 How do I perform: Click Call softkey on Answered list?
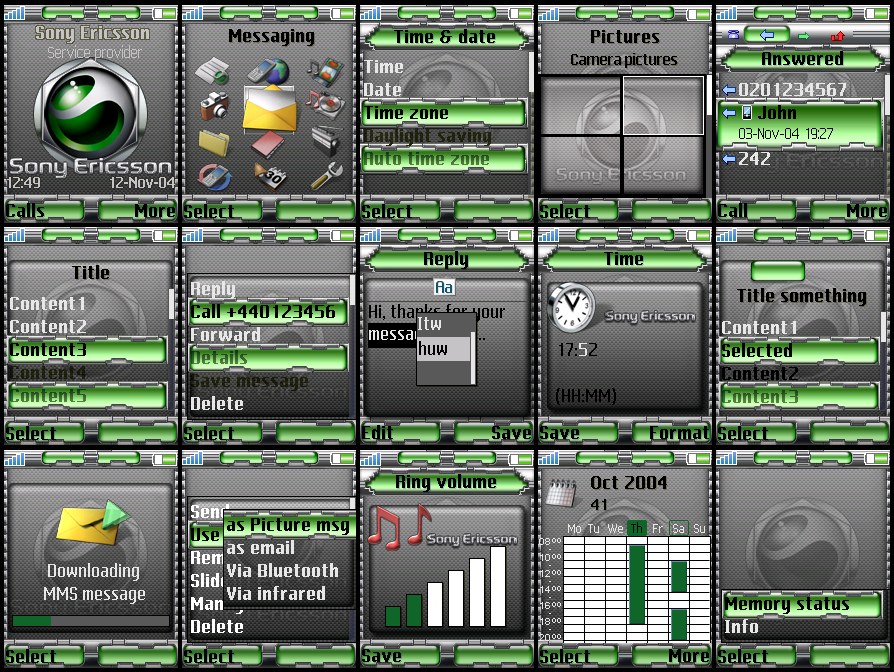(x=756, y=211)
